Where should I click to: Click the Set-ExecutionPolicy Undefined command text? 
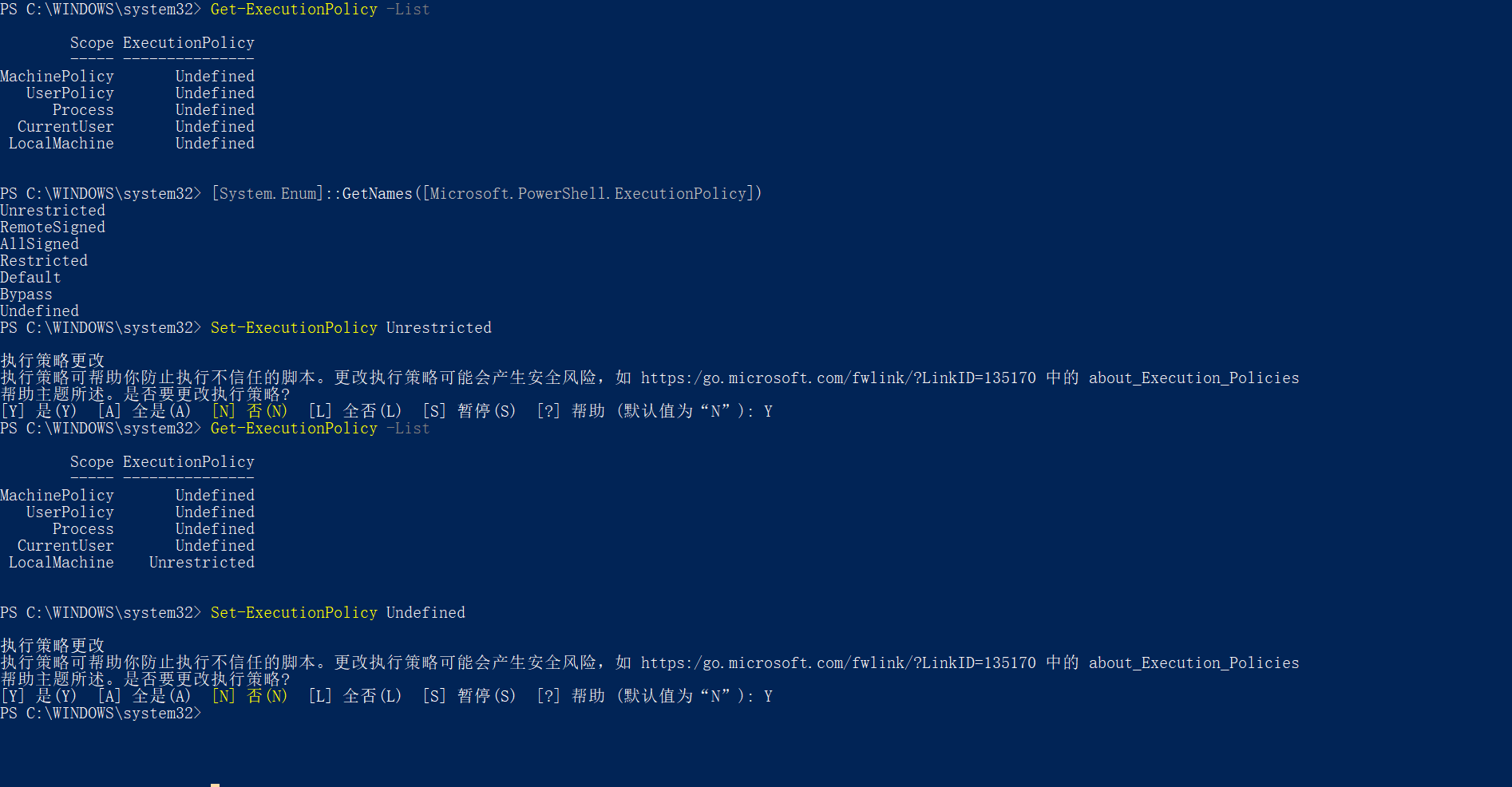[x=338, y=613]
